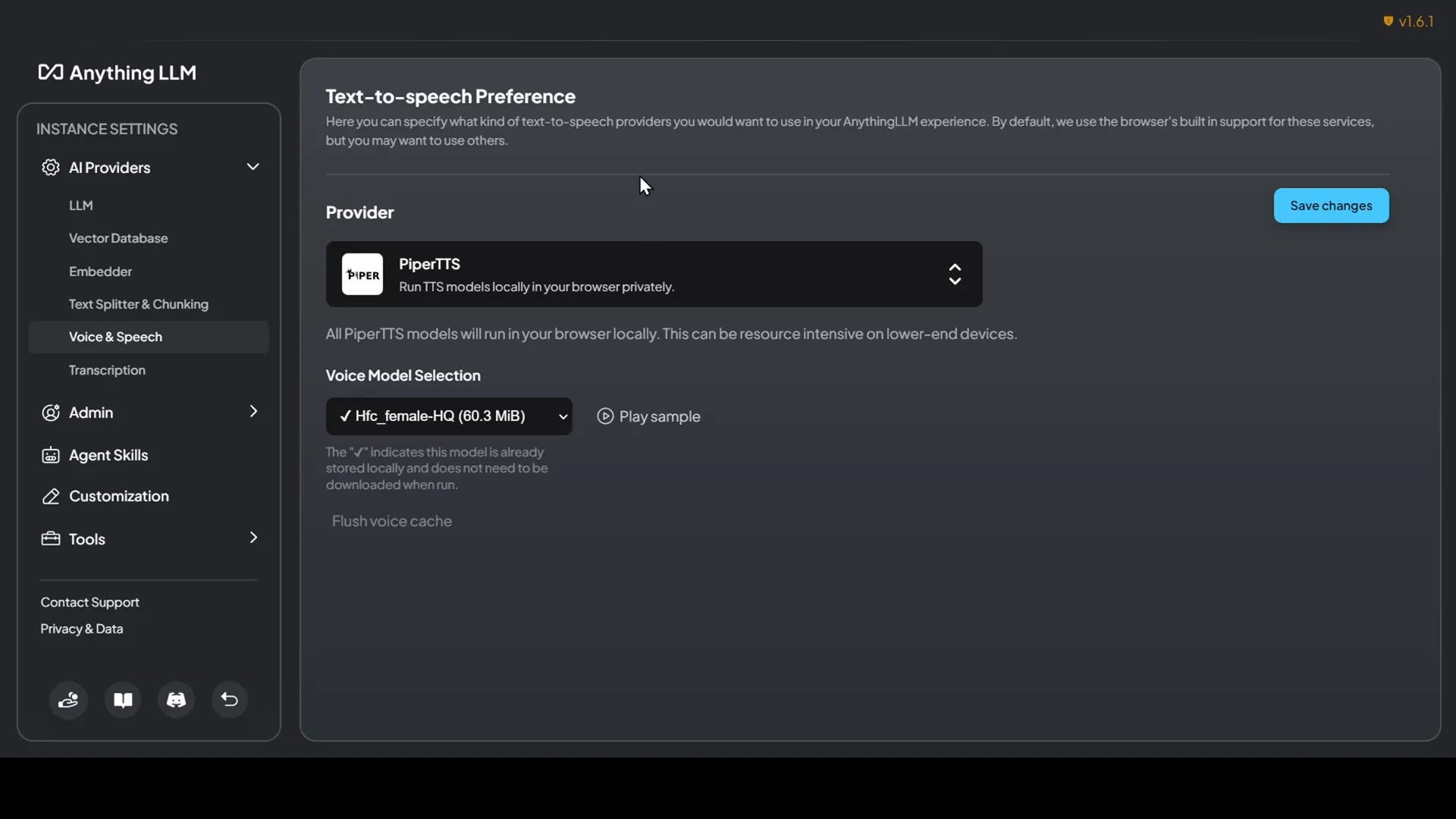Play sample of selected voice model
This screenshot has height=819, width=1456.
click(648, 416)
